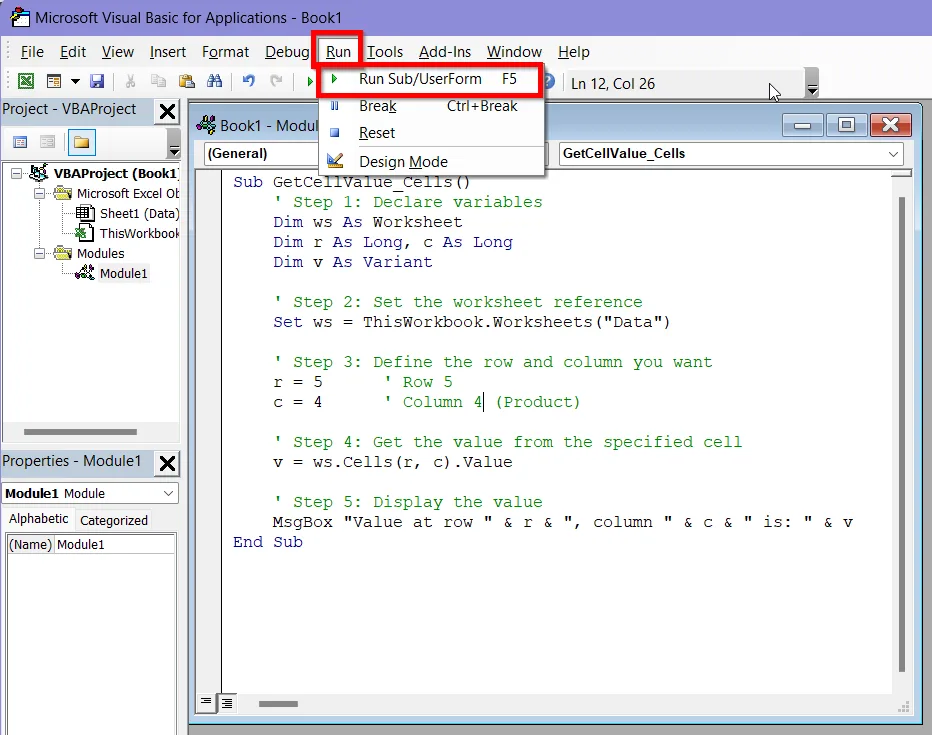
Task: Choose Break in Run menu
Action: (431, 106)
